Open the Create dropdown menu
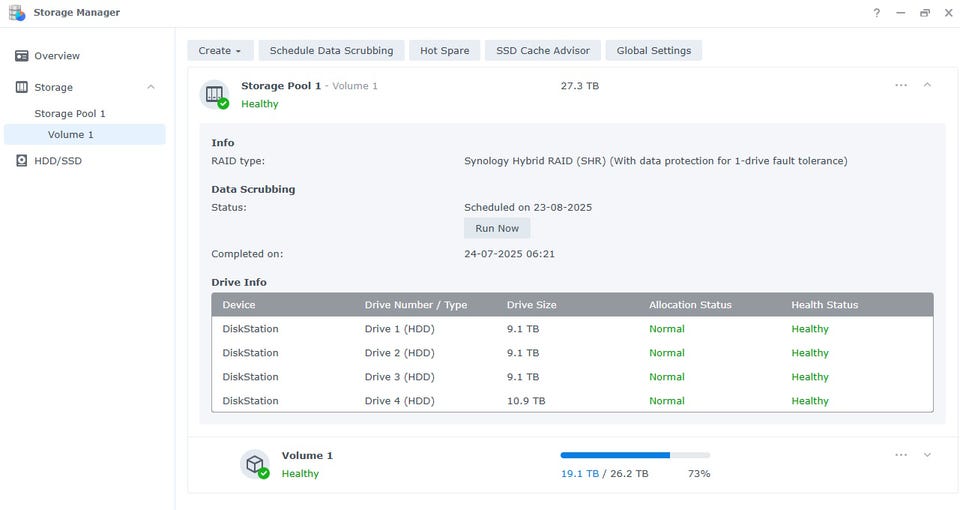 tap(219, 50)
